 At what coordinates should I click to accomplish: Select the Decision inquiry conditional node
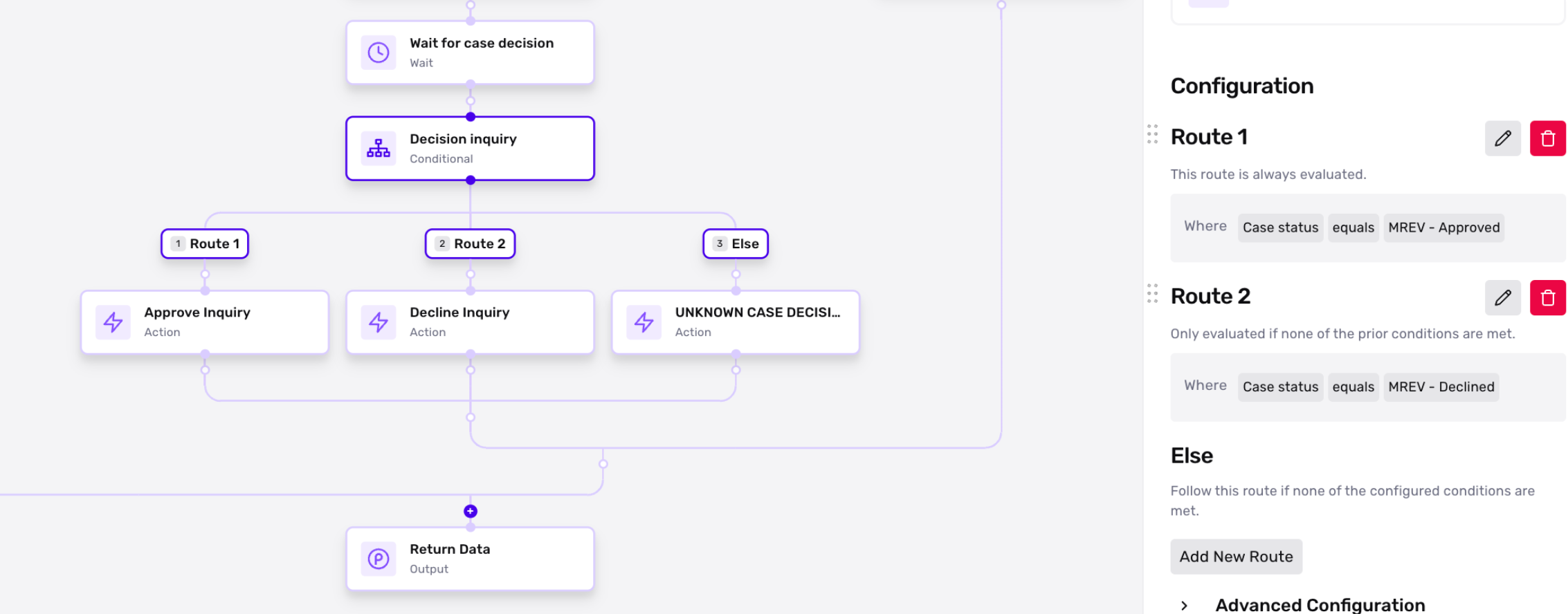[x=471, y=149]
